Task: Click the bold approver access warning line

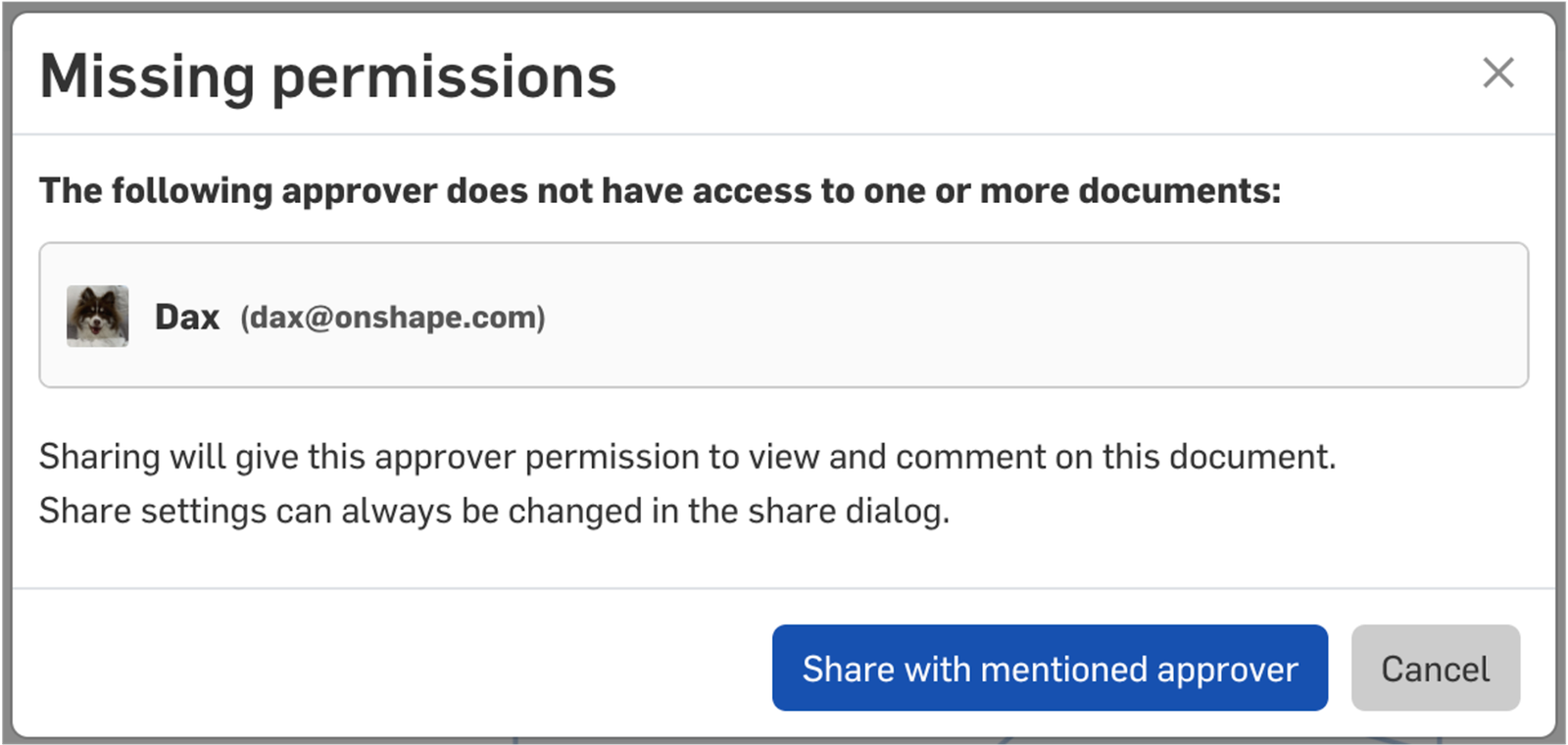Action: tap(659, 190)
